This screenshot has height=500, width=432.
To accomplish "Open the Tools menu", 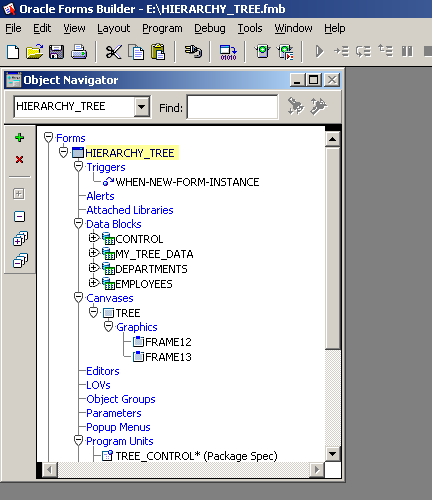I will tap(250, 28).
